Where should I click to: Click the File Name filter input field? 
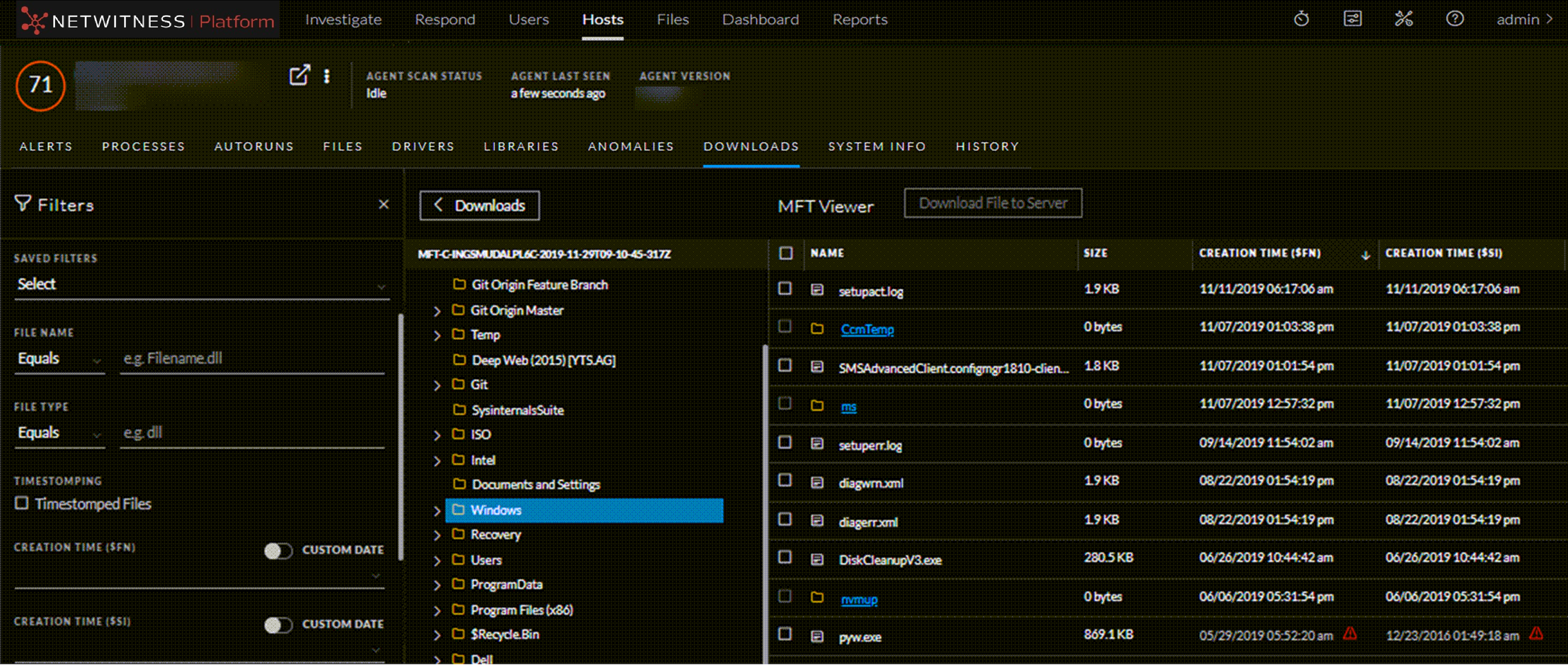coord(252,359)
